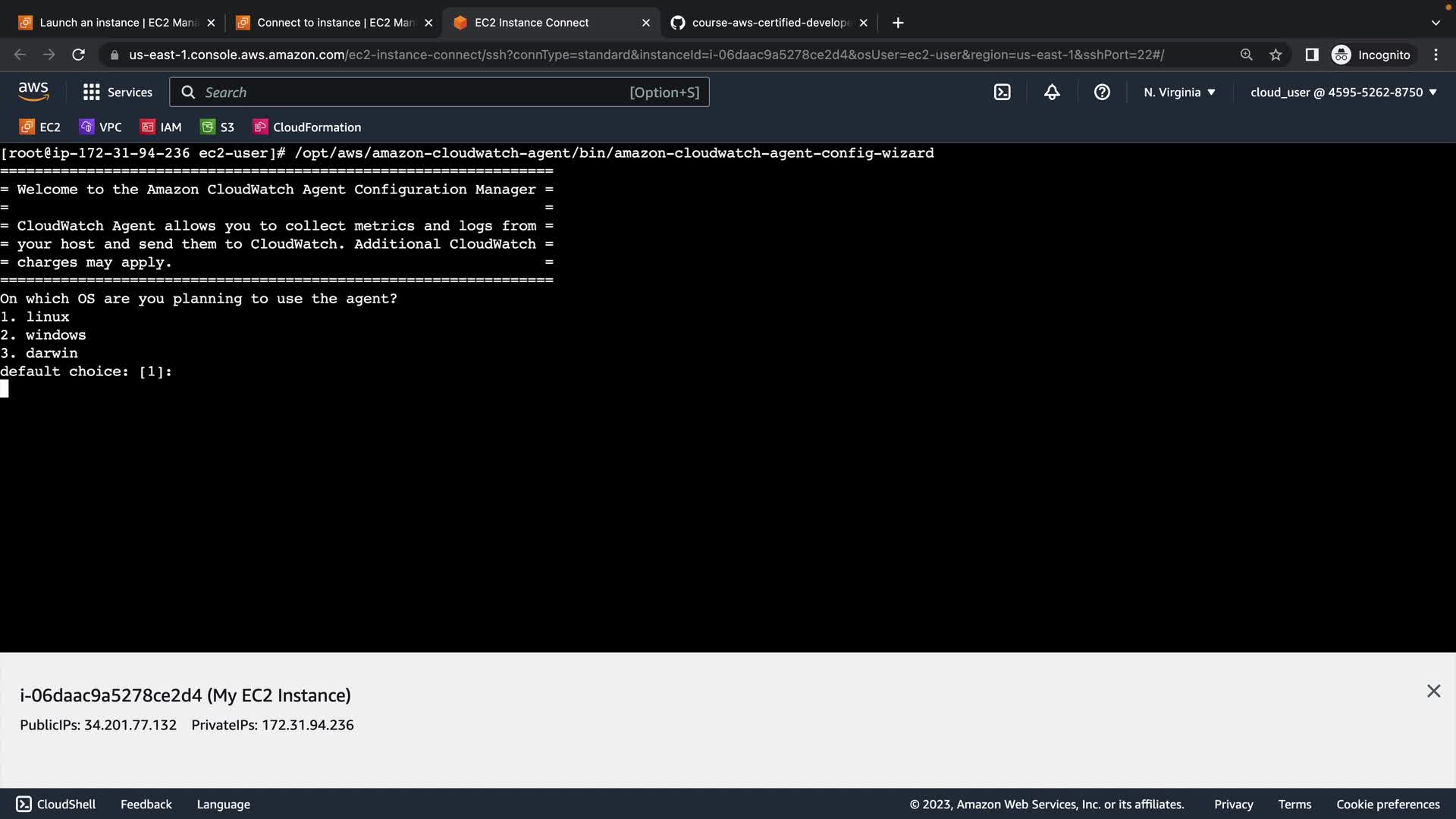Image resolution: width=1456 pixels, height=819 pixels.
Task: Open the CloudShell icon in top navbar
Action: [1002, 93]
